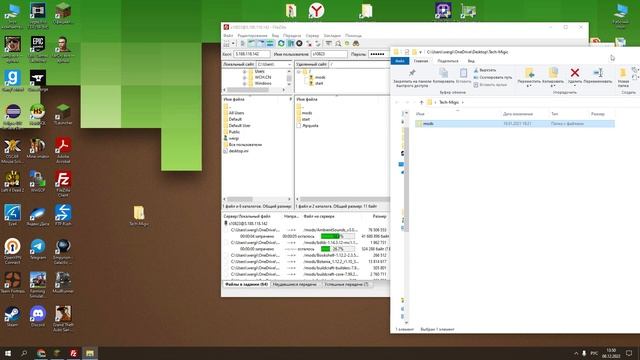Image resolution: width=640 pixels, height=360 pixels.
Task: Toggle message log display in FileZilla toolbar
Action: click(243, 43)
